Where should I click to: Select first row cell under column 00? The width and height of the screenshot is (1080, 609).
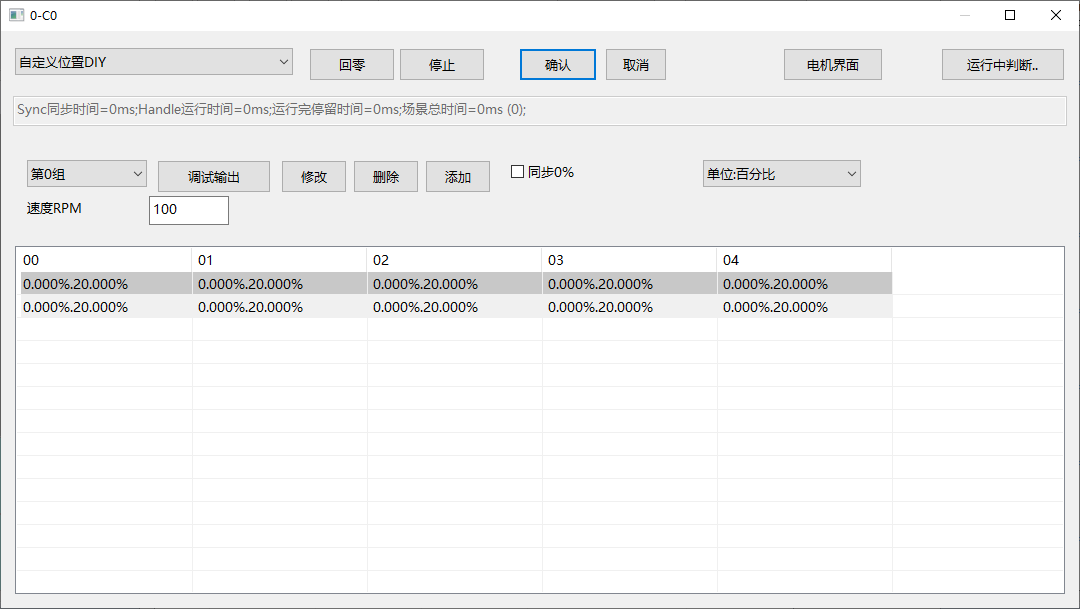(106, 284)
